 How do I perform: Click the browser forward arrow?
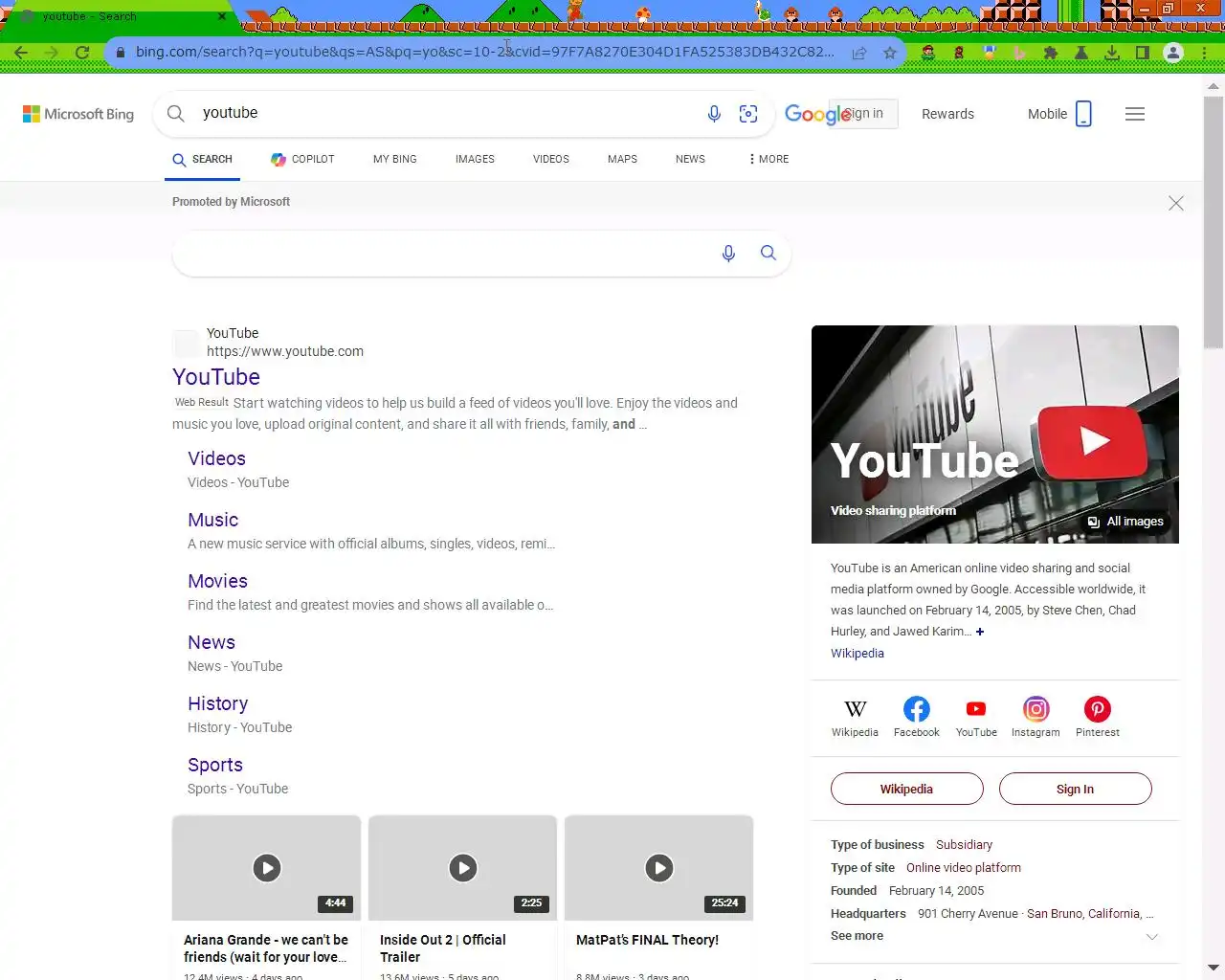point(52,53)
